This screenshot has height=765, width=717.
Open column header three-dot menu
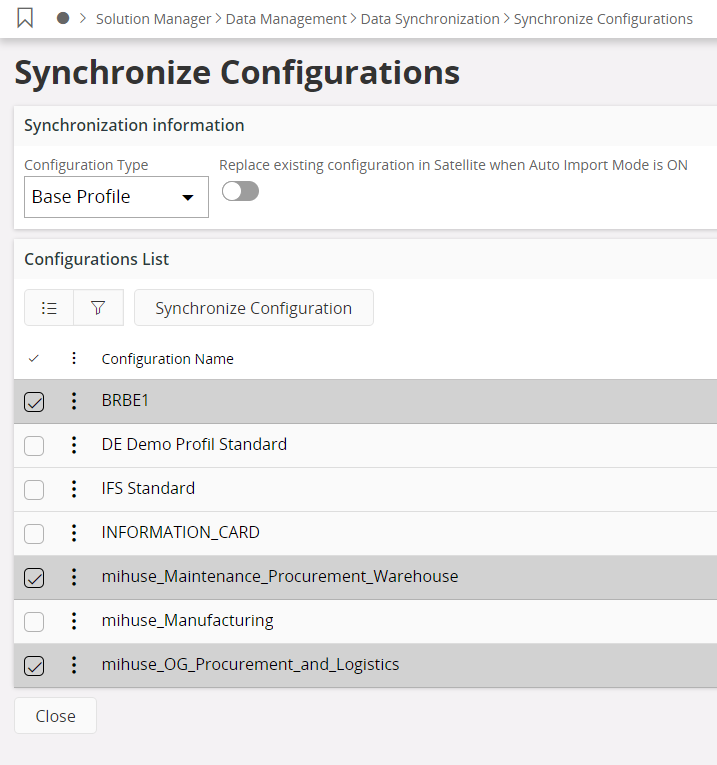(73, 359)
